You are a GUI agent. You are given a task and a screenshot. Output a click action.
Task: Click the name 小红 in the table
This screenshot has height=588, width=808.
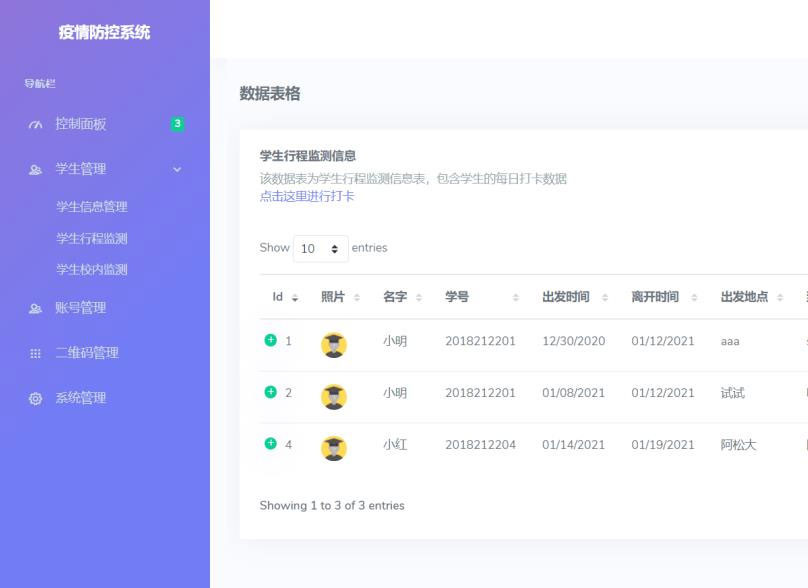click(395, 445)
